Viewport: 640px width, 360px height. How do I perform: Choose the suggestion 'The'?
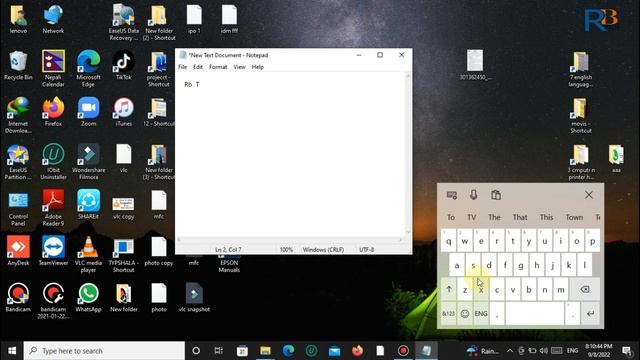494,217
